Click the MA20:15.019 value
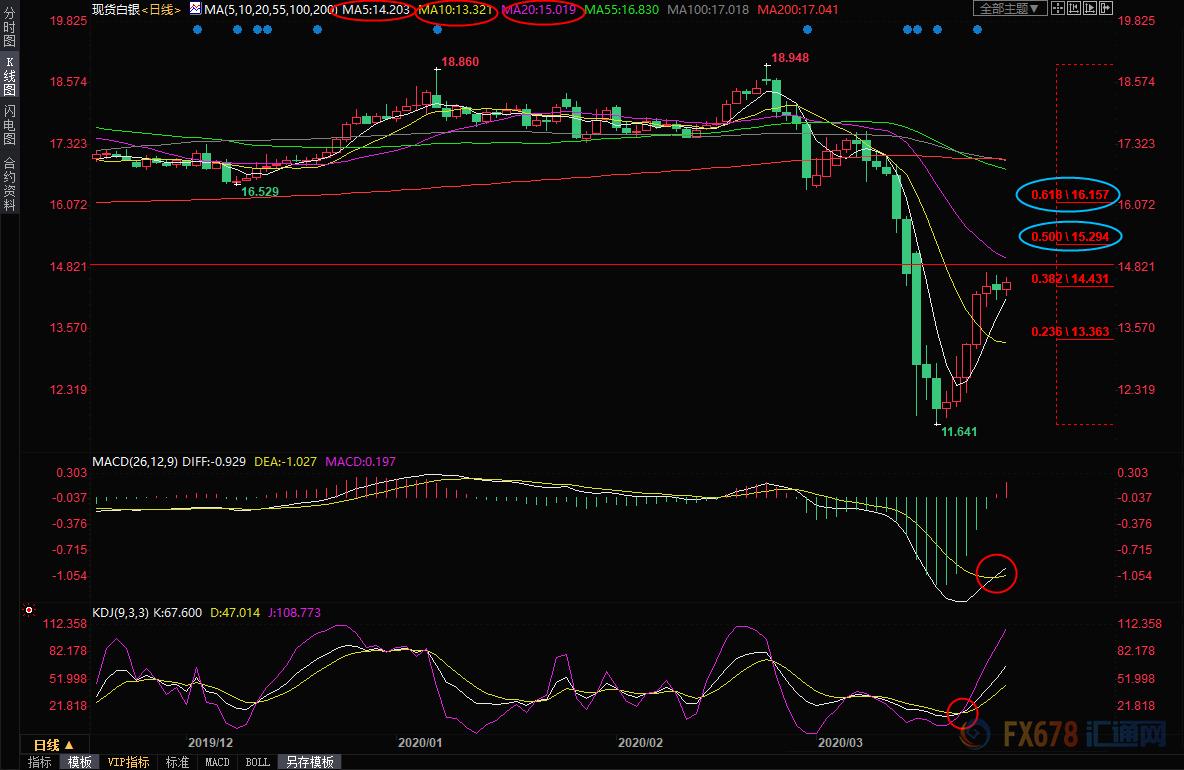 pyautogui.click(x=539, y=10)
